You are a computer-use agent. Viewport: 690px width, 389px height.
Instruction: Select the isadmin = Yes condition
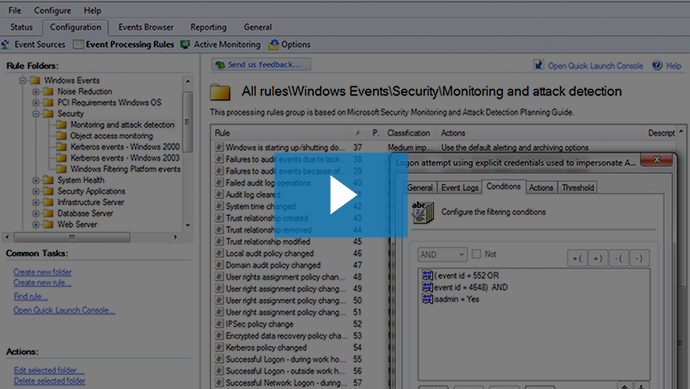(450, 299)
